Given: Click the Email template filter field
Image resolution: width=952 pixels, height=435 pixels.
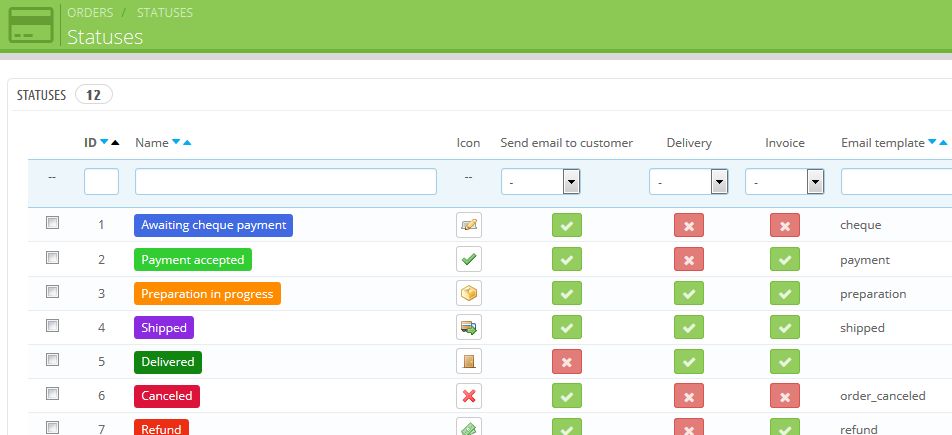Looking at the screenshot, I should [896, 182].
